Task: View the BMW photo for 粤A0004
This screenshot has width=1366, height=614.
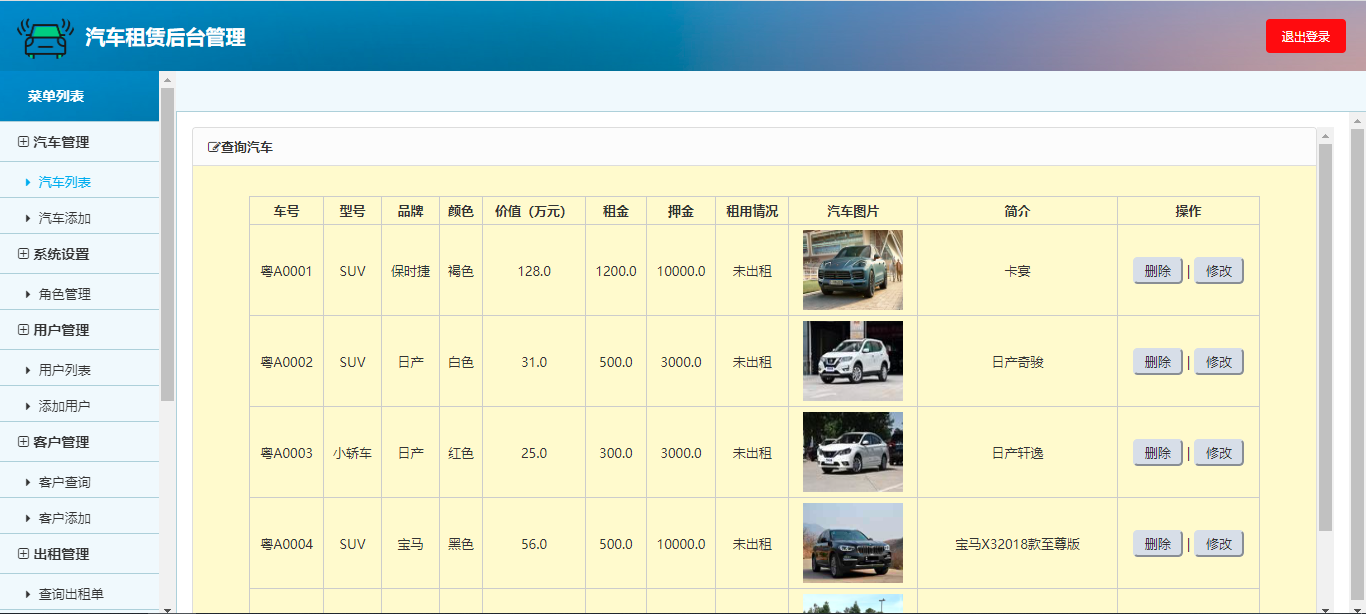Action: click(853, 543)
